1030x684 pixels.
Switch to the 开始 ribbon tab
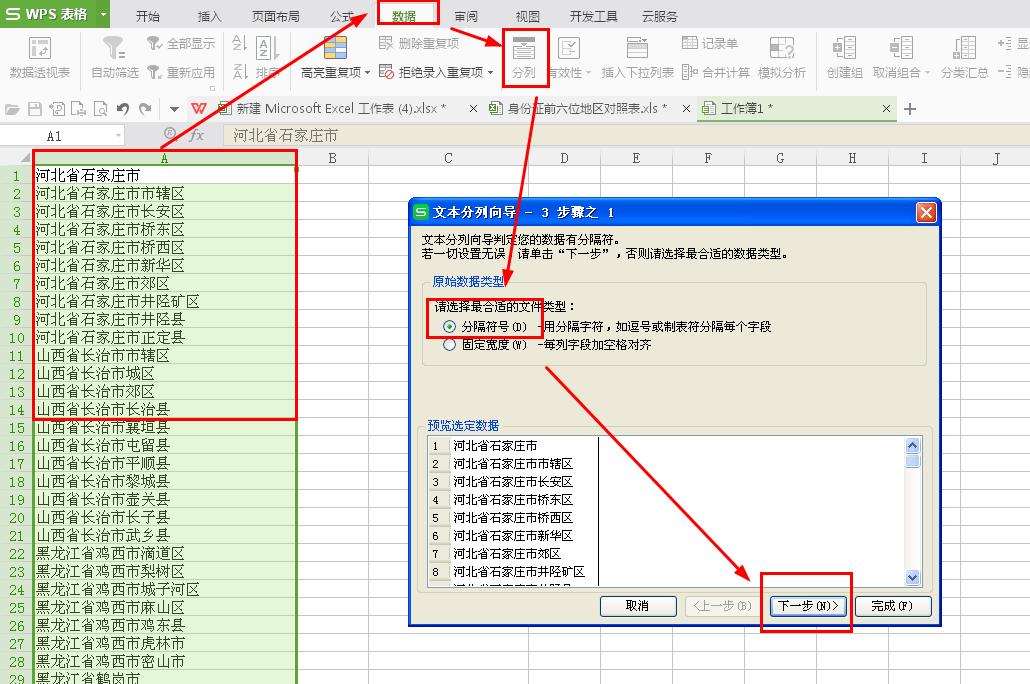pos(148,15)
